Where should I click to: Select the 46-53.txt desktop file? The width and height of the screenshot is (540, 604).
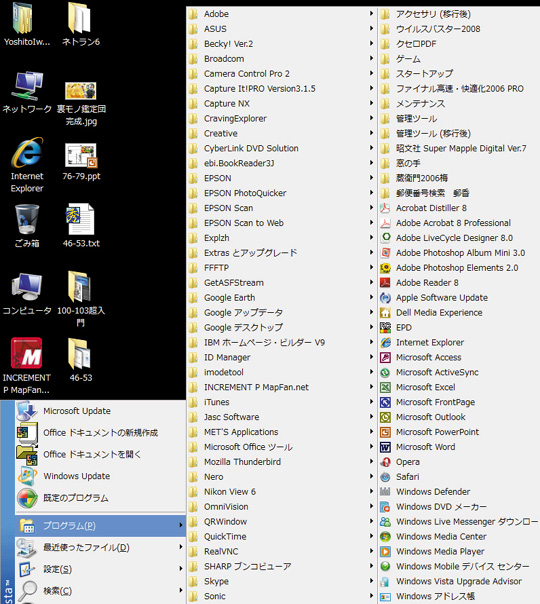tap(81, 226)
